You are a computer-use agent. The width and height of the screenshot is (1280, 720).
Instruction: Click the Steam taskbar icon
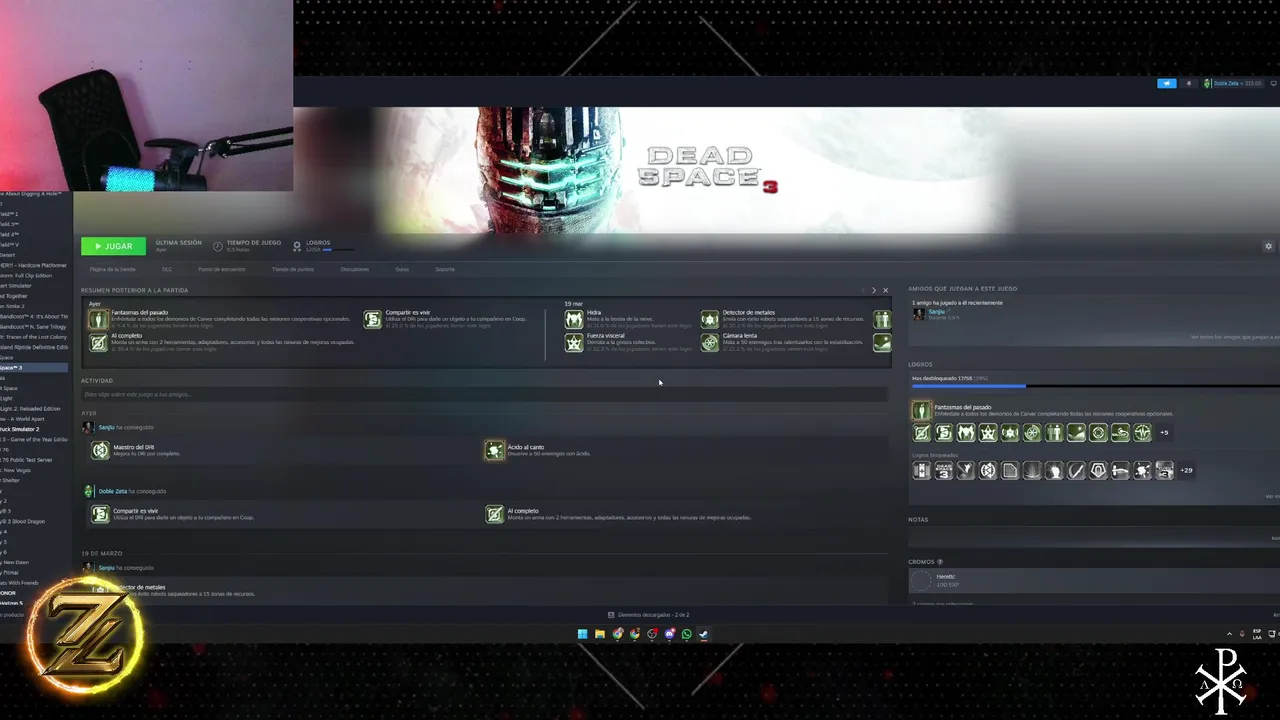pos(703,634)
